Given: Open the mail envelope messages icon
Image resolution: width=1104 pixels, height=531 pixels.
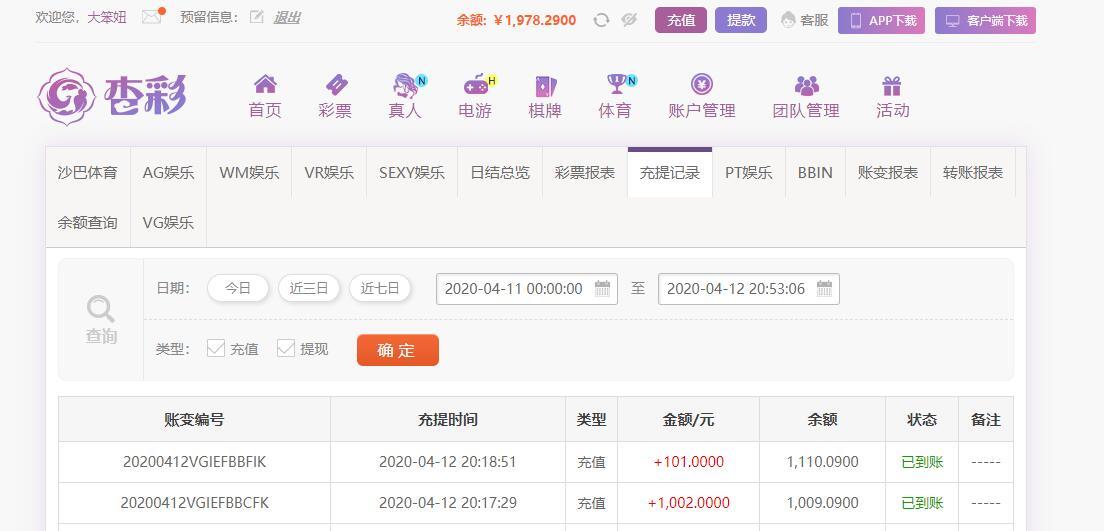Looking at the screenshot, I should pyautogui.click(x=151, y=18).
